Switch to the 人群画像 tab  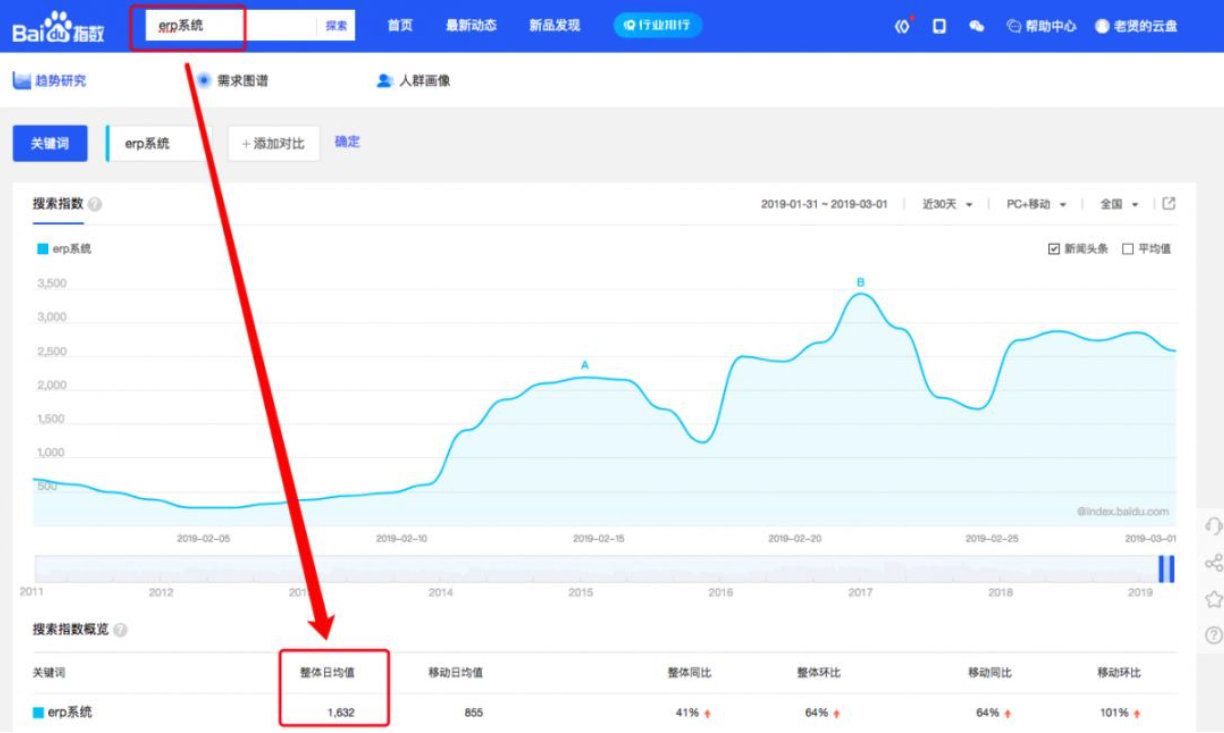pyautogui.click(x=413, y=80)
